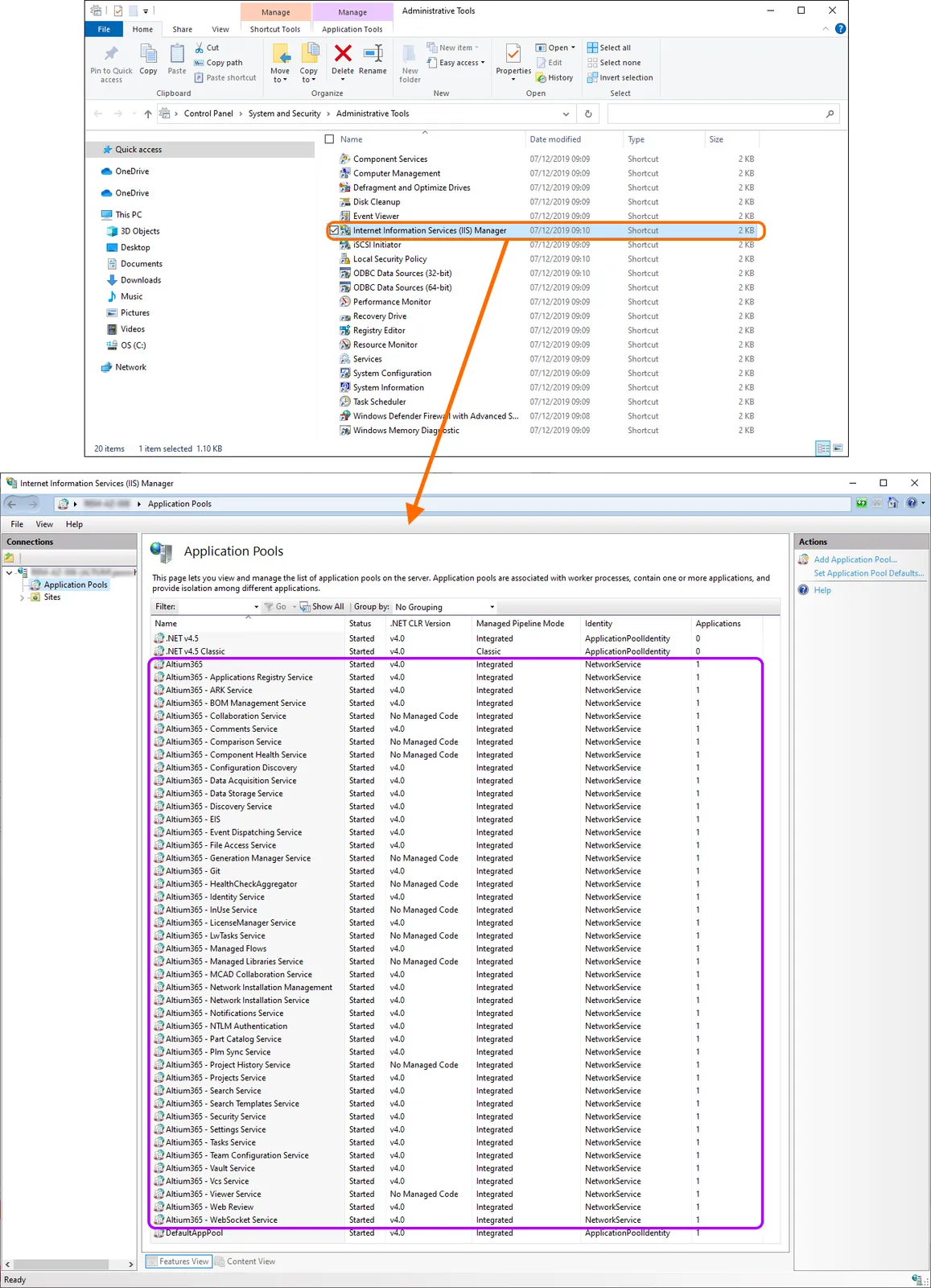
Task: Click the Refresh button beside address bar
Action: [x=588, y=114]
